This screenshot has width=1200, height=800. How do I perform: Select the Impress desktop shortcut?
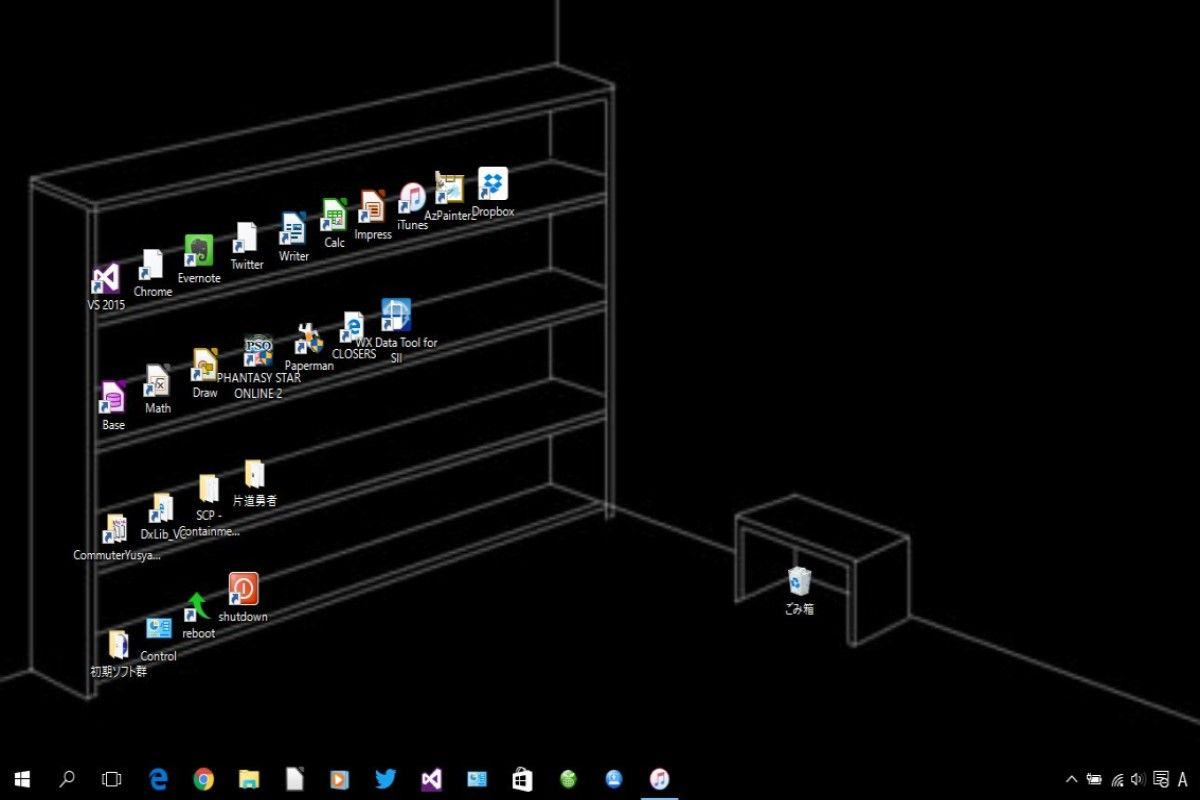click(372, 208)
